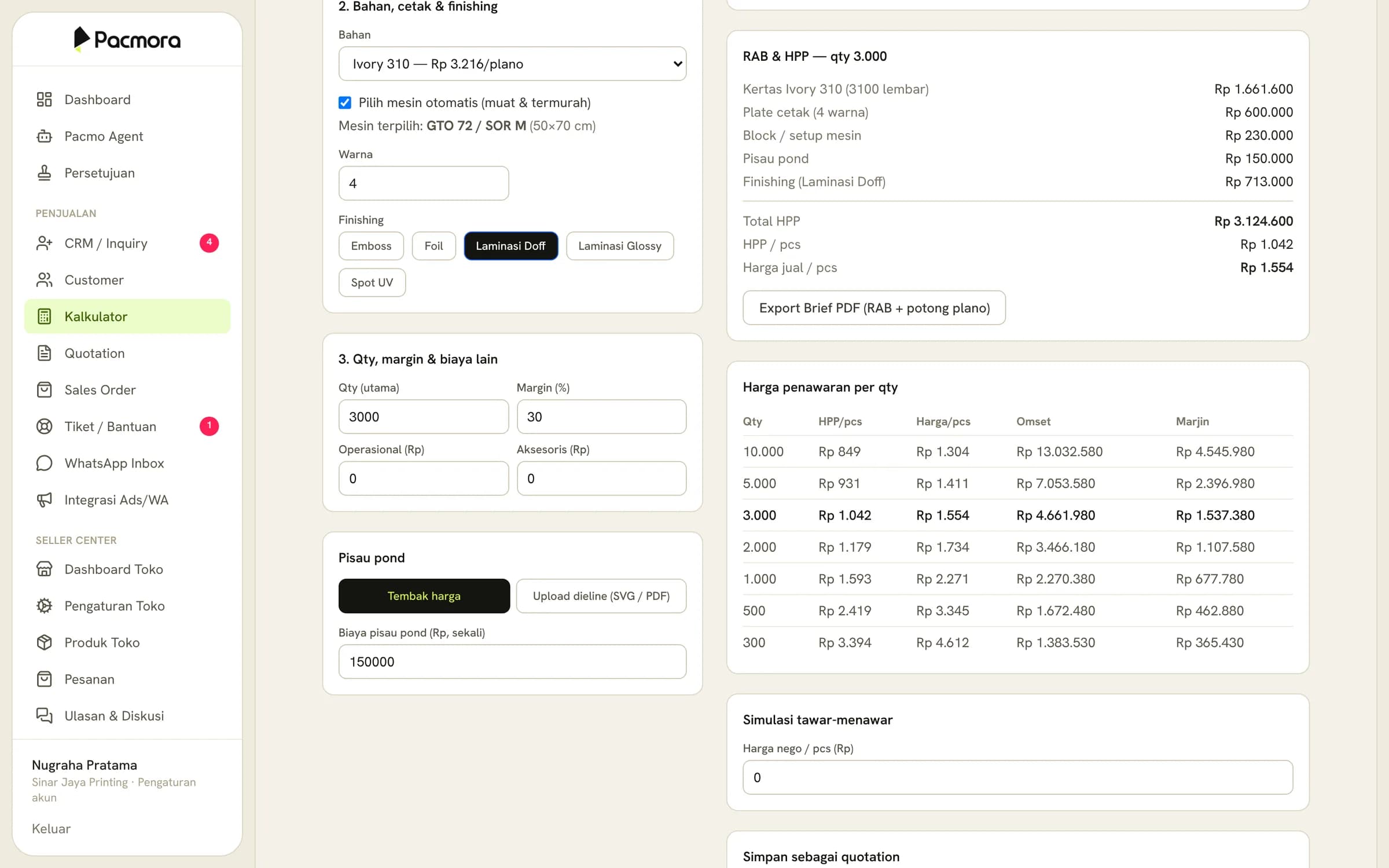Click the Aksesoris (Rp) input
Image resolution: width=1389 pixels, height=868 pixels.
[601, 479]
